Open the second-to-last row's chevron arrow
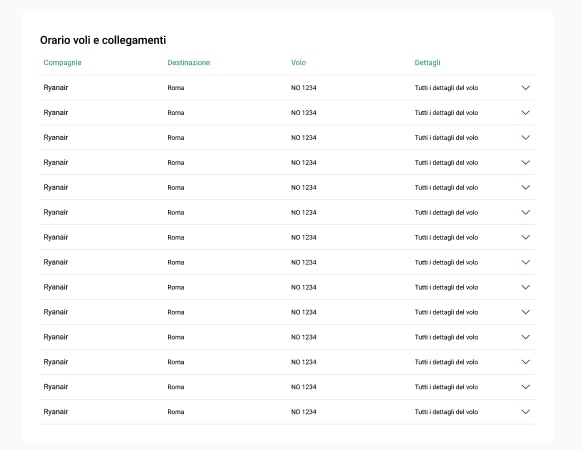Screen dimensions: 582x450 click(526, 387)
